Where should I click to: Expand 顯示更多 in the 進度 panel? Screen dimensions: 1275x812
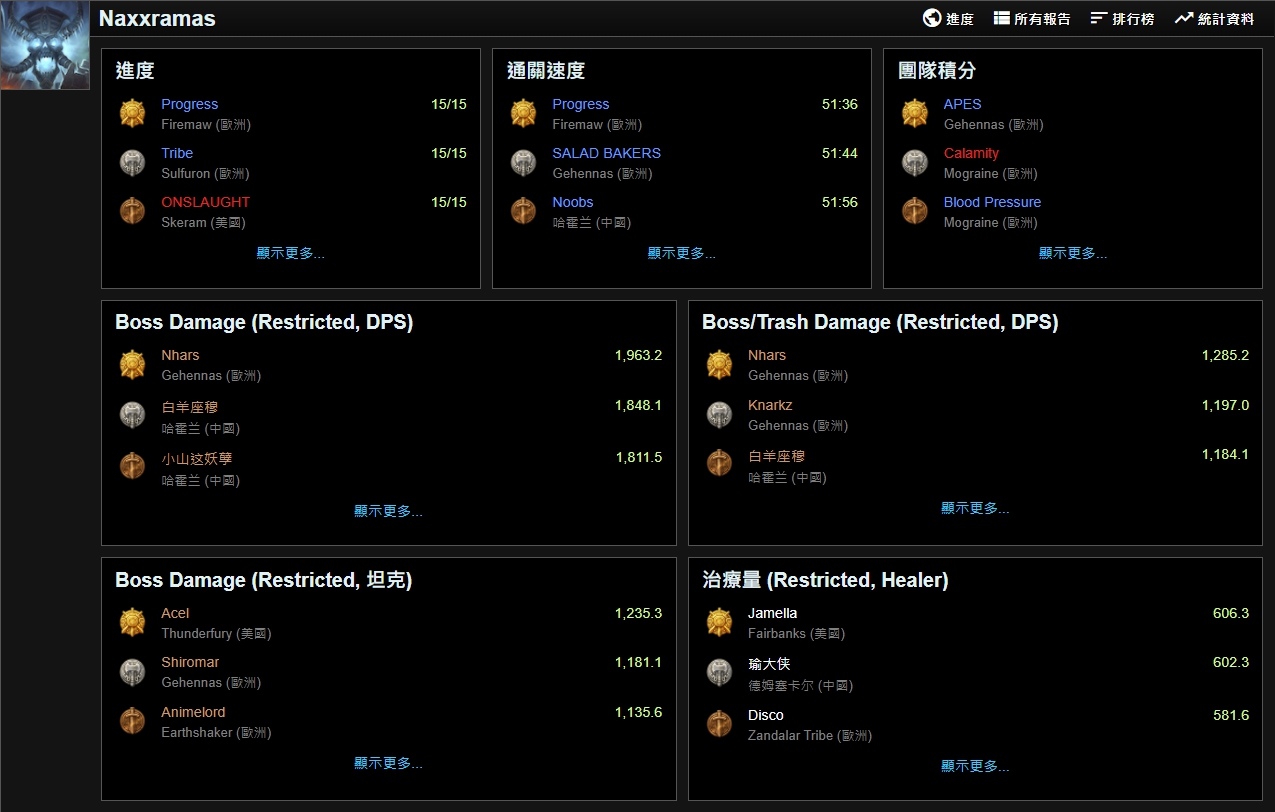tap(290, 253)
